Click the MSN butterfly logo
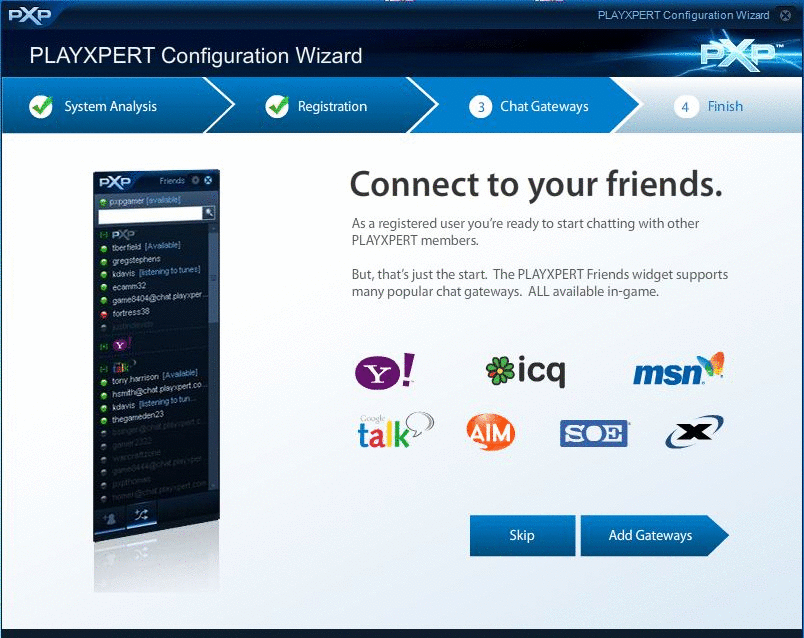 tap(679, 369)
